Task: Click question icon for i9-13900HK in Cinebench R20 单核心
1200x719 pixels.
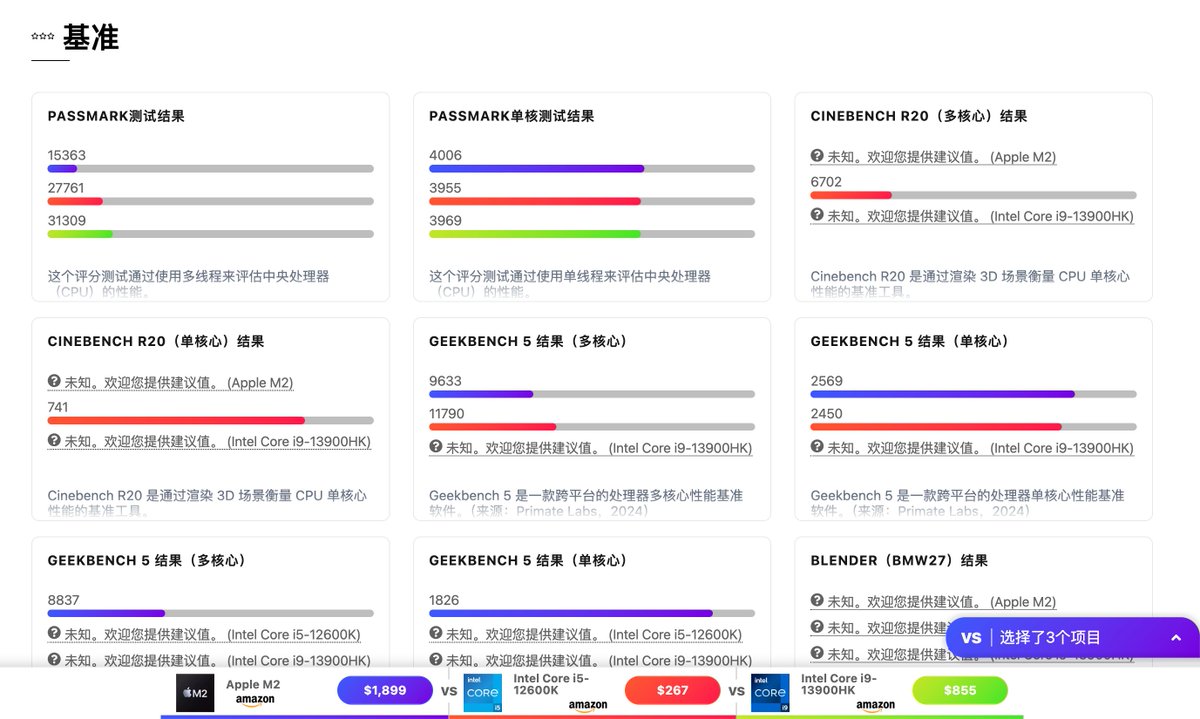Action: click(54, 441)
